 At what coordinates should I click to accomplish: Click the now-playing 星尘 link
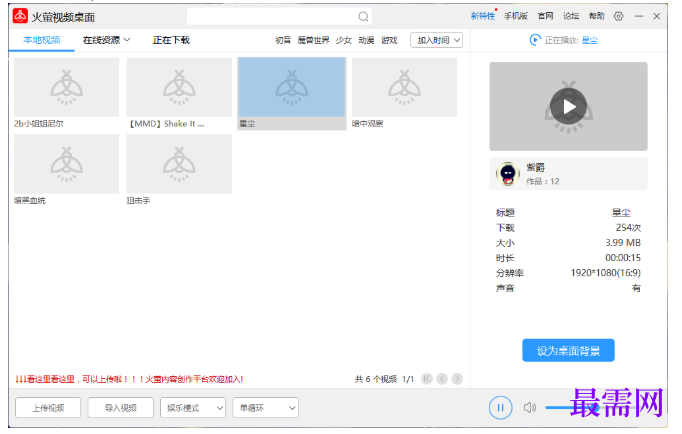[x=589, y=40]
